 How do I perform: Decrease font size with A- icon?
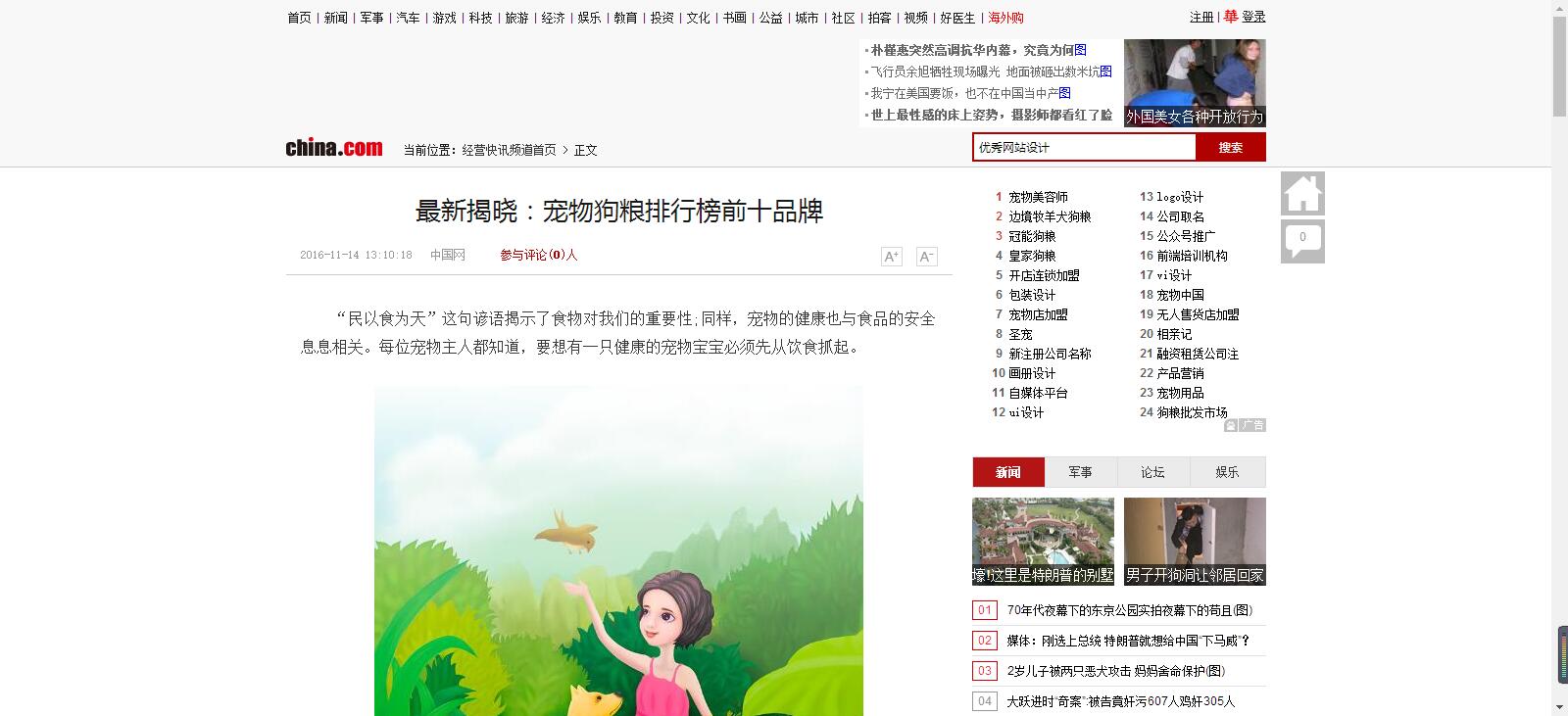(926, 257)
